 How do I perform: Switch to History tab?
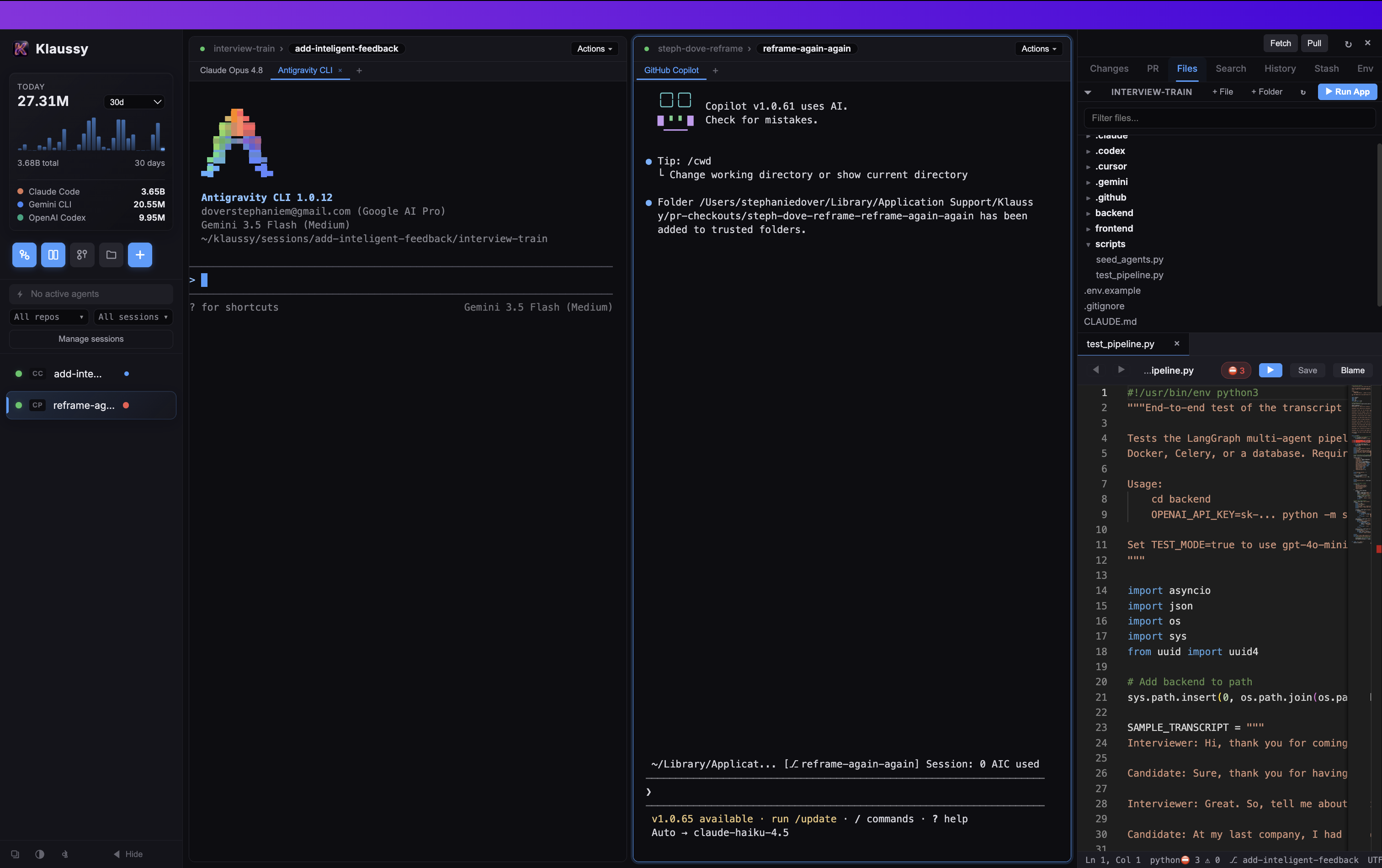pos(1280,68)
